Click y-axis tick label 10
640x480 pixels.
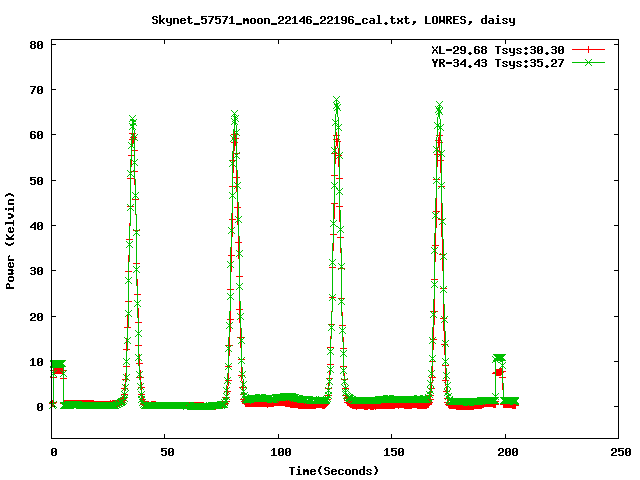click(37, 362)
